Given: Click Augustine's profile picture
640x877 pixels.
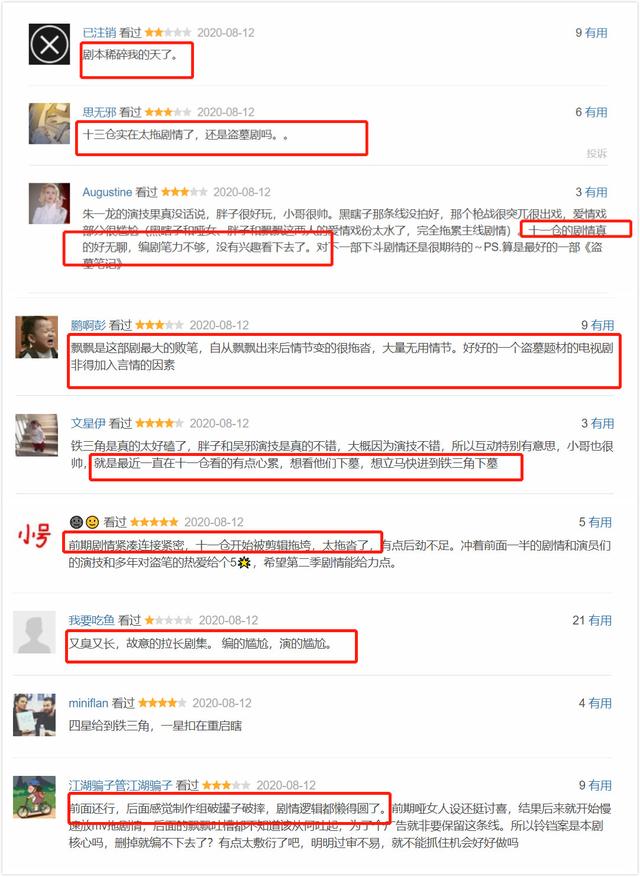Looking at the screenshot, I should [x=49, y=204].
